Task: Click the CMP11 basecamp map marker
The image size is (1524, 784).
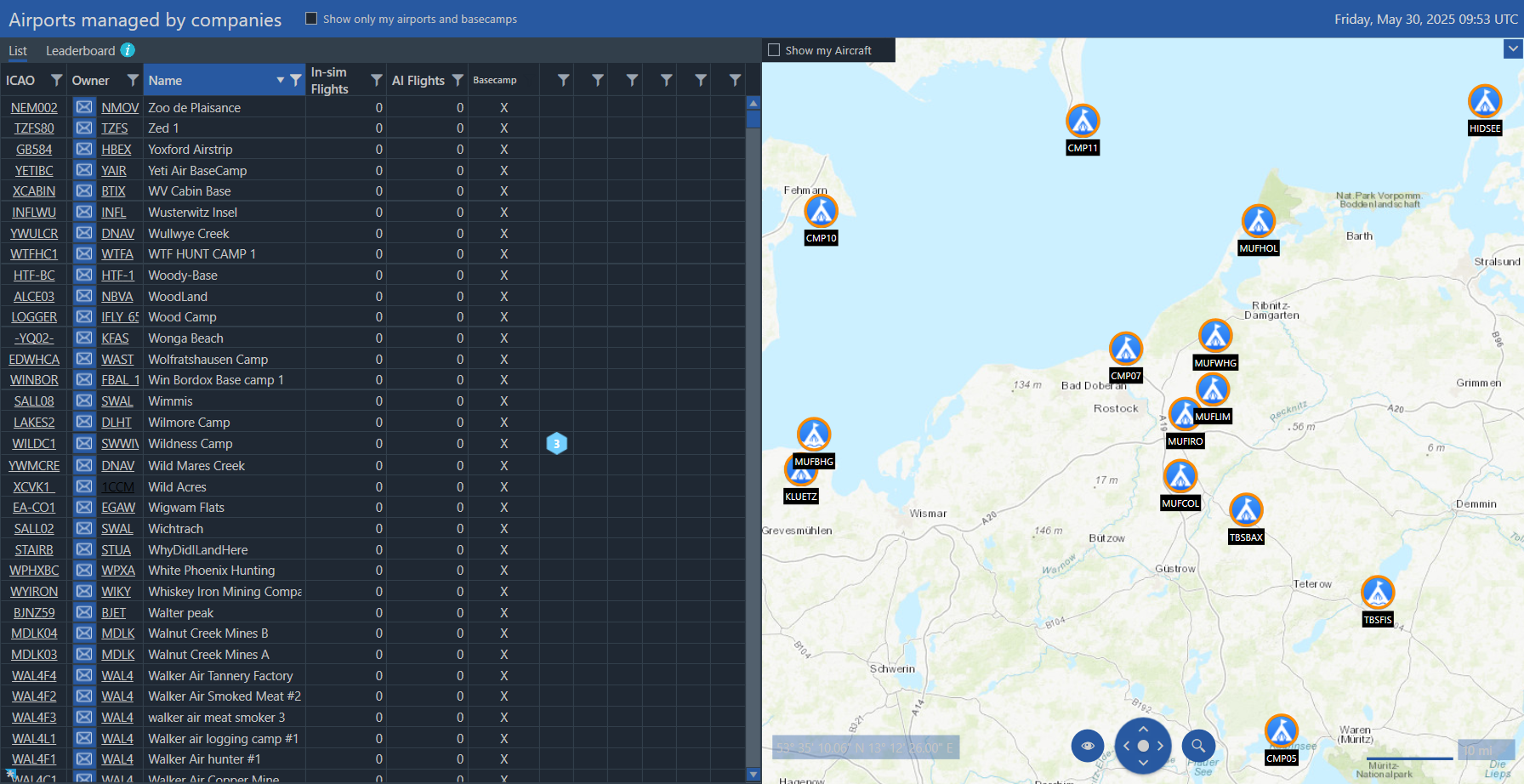Action: (x=1083, y=122)
